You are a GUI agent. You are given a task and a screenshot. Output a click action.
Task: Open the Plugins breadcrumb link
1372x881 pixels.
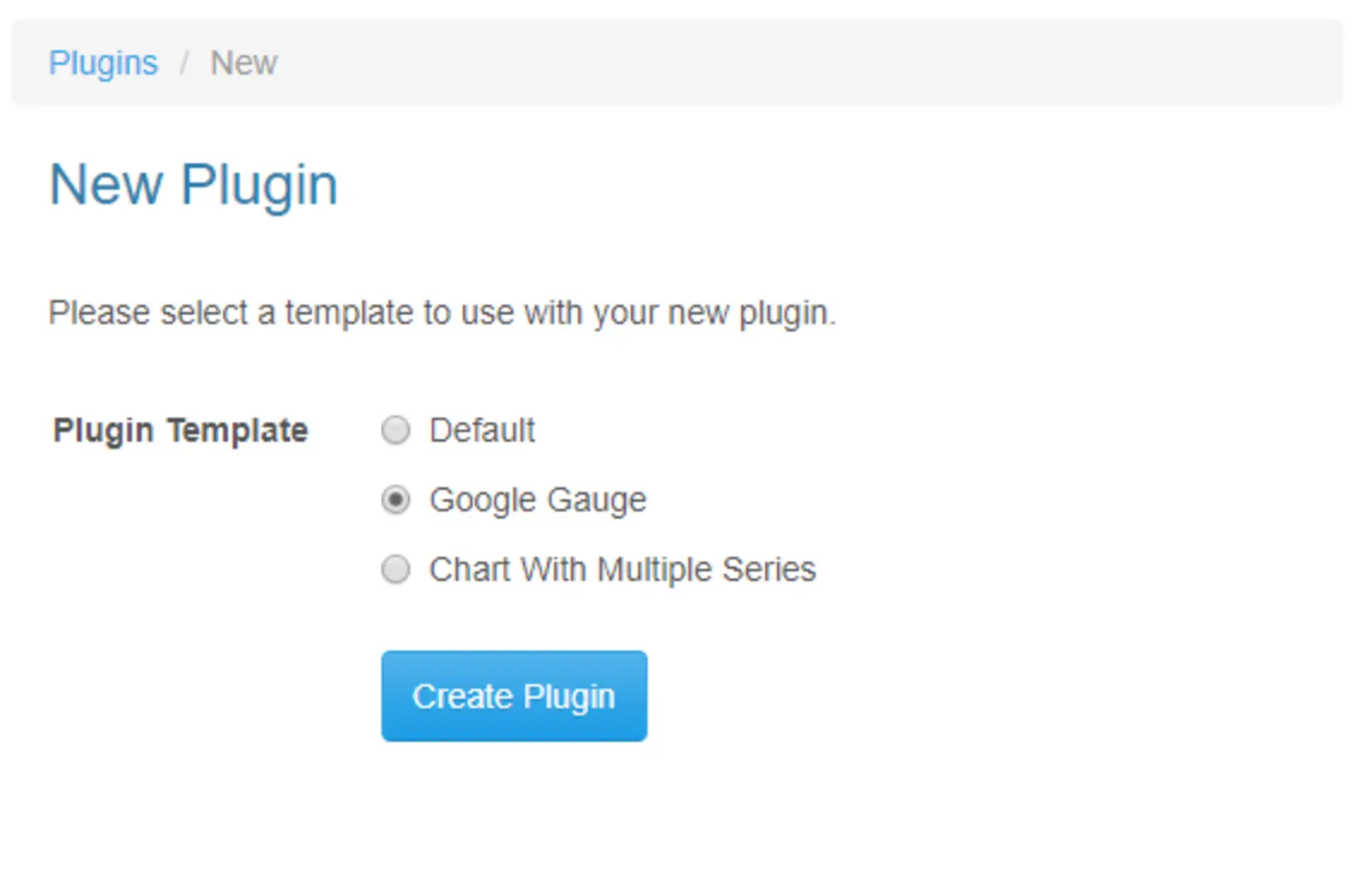coord(103,63)
